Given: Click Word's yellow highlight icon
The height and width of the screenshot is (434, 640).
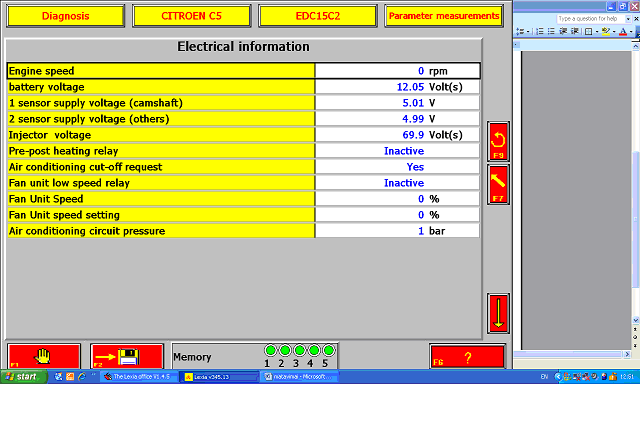Looking at the screenshot, I should (x=606, y=31).
